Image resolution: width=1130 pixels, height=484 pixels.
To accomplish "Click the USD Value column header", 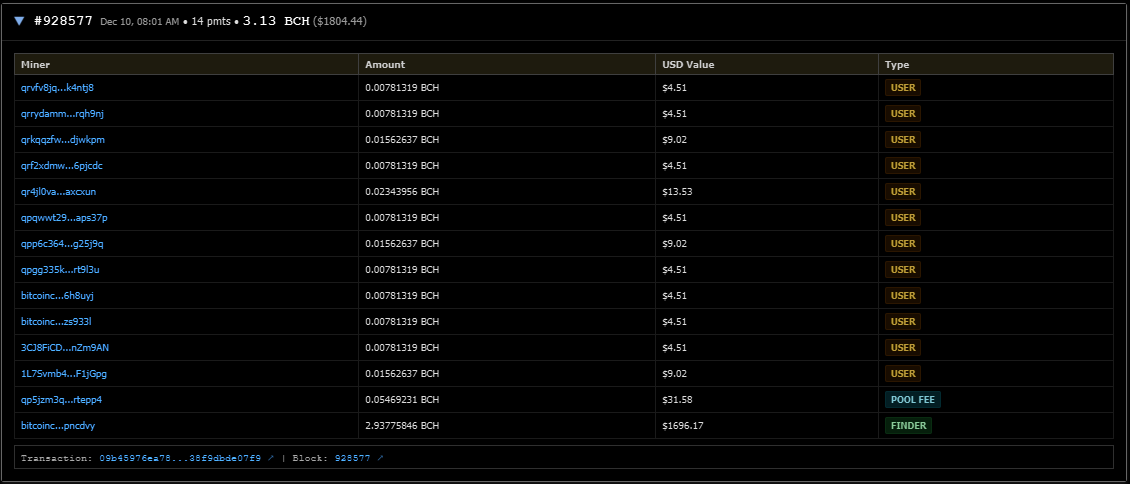I will click(767, 65).
